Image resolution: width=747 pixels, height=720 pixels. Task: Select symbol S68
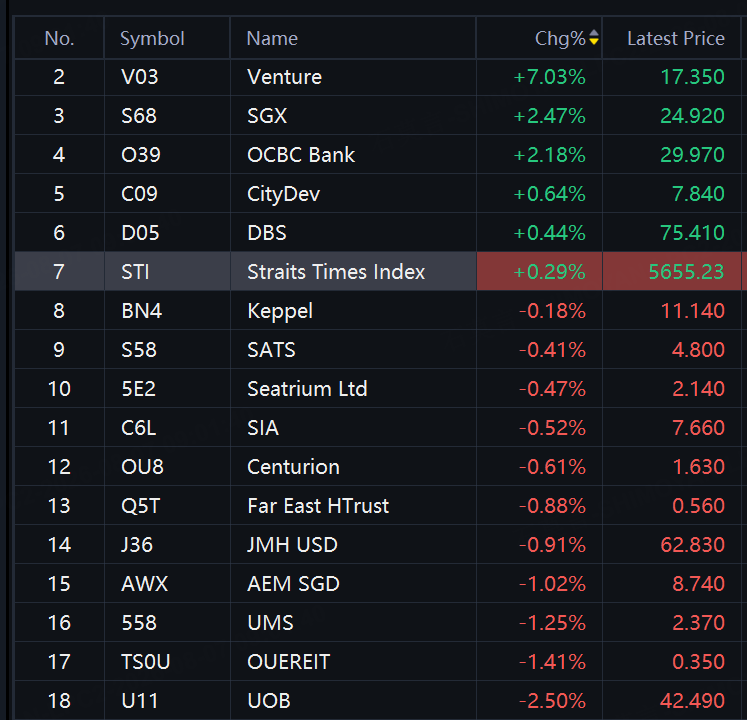[139, 116]
